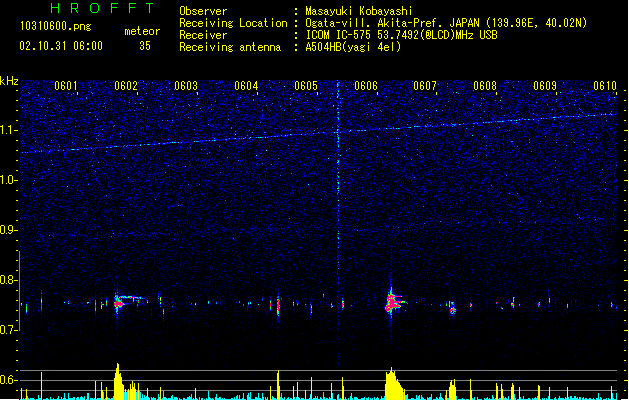Viewport: 629px width, 400px height.
Task: Click the 0602 time marker
Action: click(126, 86)
